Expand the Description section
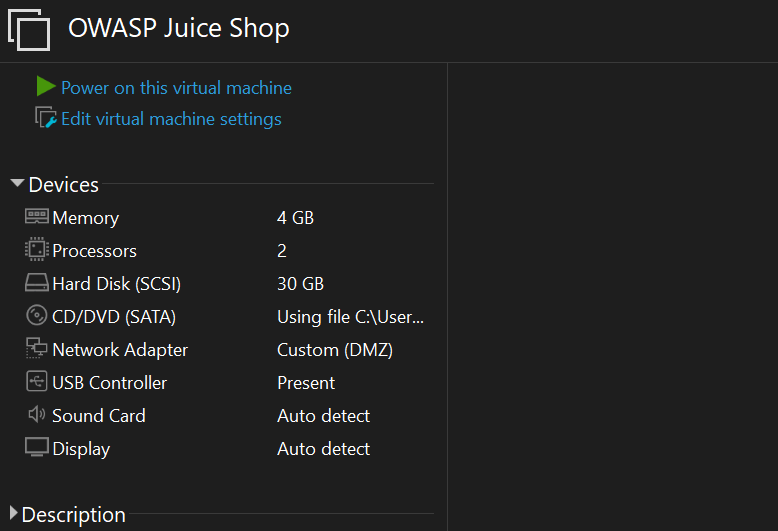This screenshot has width=778, height=531. point(14,514)
